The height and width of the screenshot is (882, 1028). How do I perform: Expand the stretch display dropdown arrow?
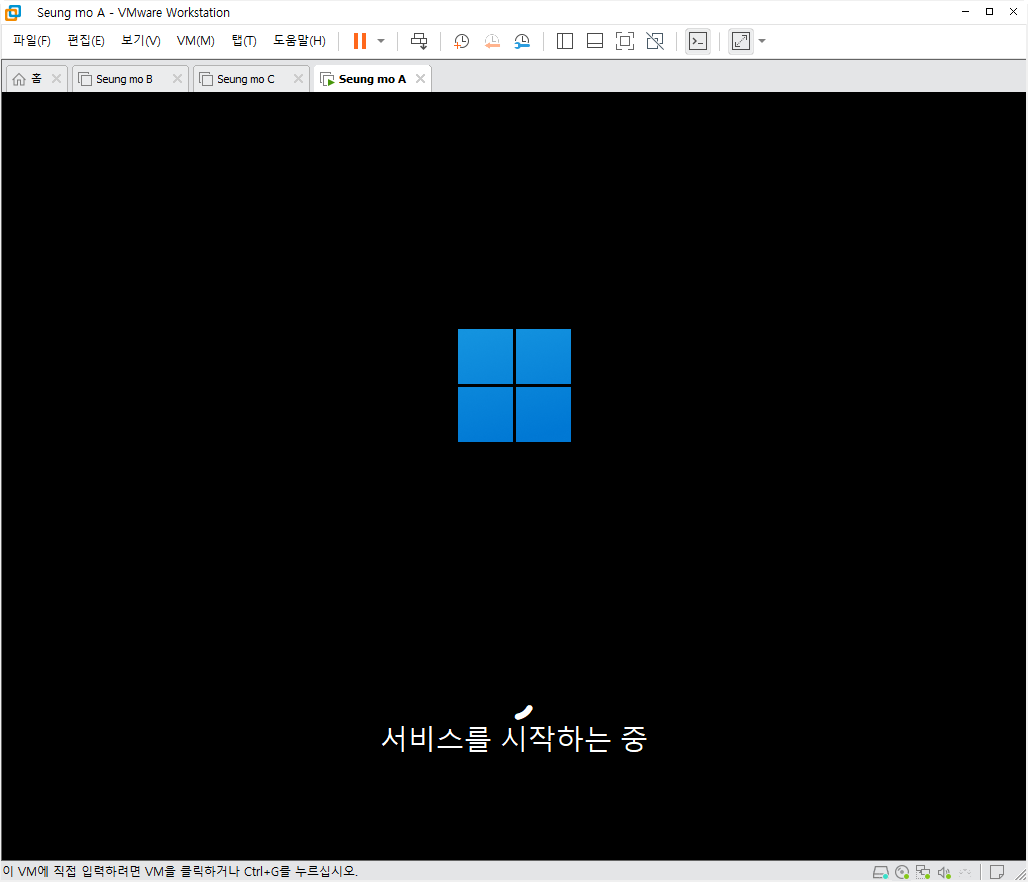click(x=762, y=41)
